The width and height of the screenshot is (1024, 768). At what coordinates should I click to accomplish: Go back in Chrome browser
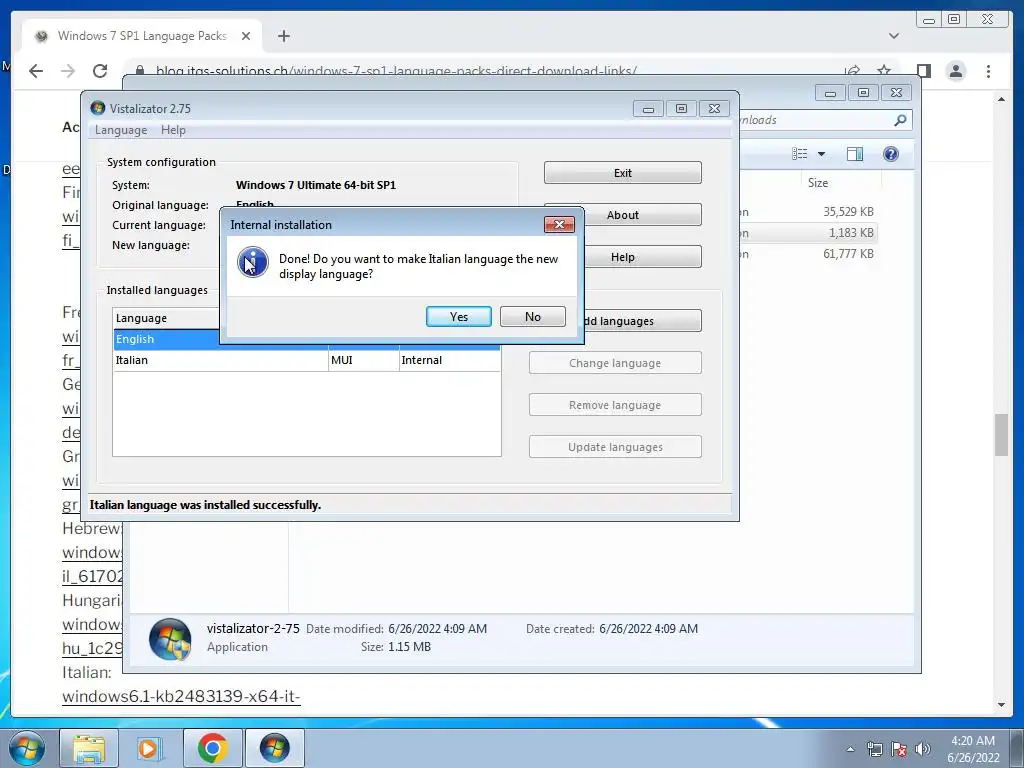point(36,71)
